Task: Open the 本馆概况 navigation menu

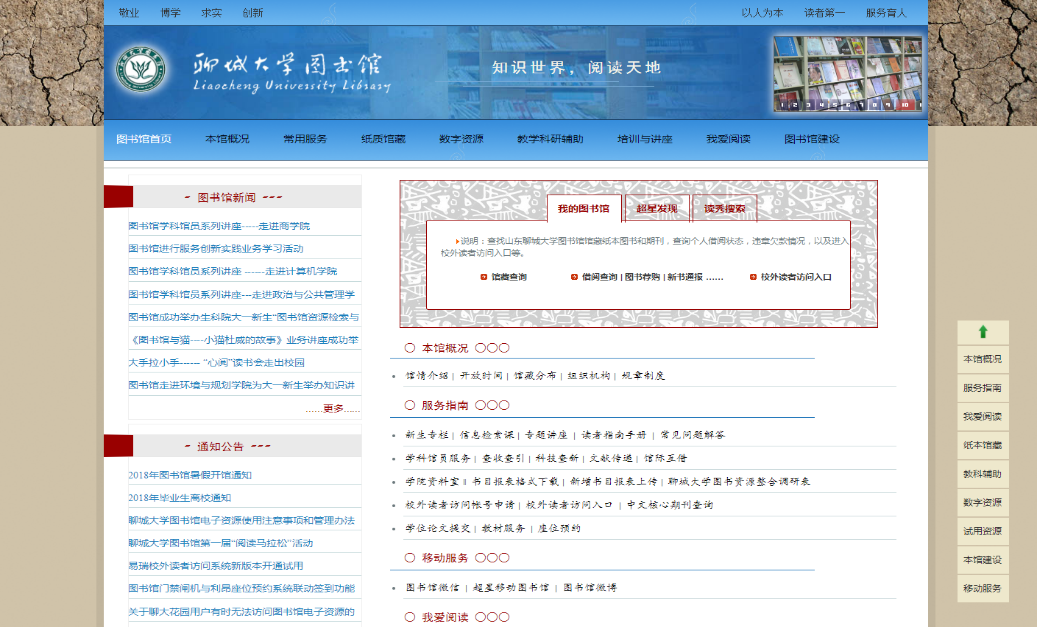Action: [x=227, y=139]
